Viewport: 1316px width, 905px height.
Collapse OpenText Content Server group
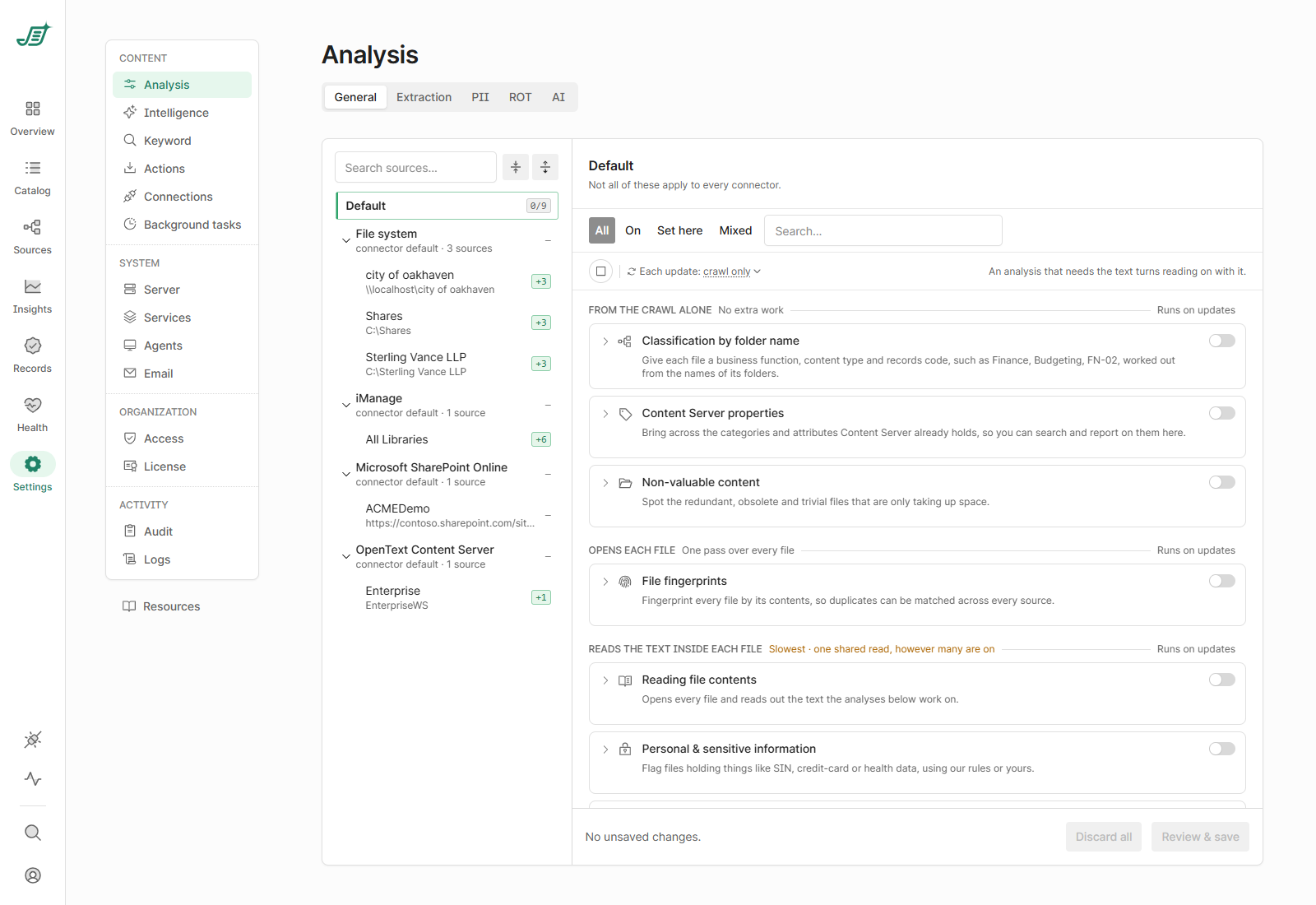[x=346, y=557]
